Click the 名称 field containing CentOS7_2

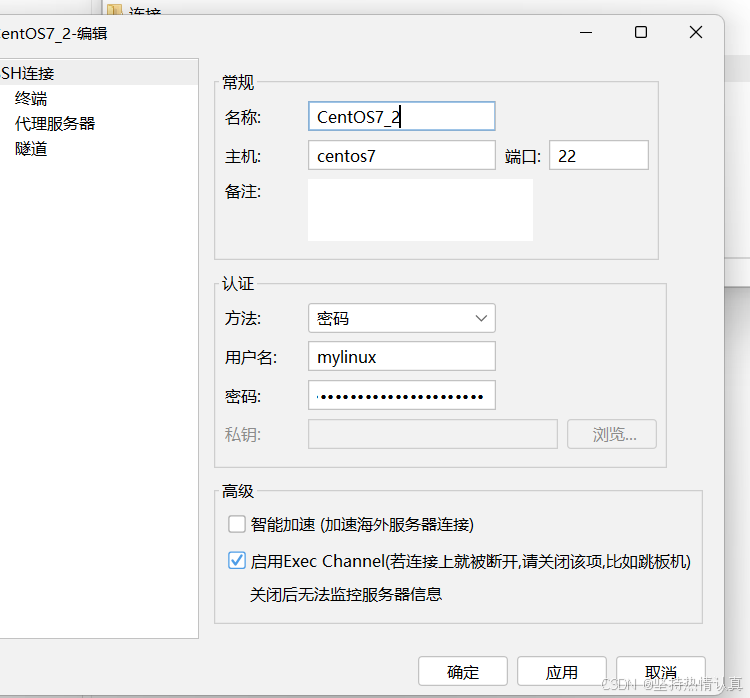402,116
